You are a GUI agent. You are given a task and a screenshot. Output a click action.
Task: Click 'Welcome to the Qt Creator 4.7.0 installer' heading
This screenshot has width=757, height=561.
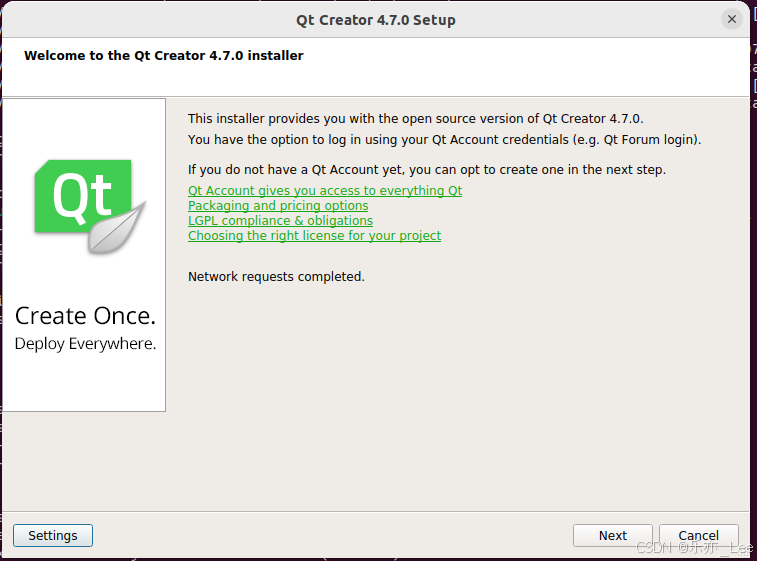(164, 56)
